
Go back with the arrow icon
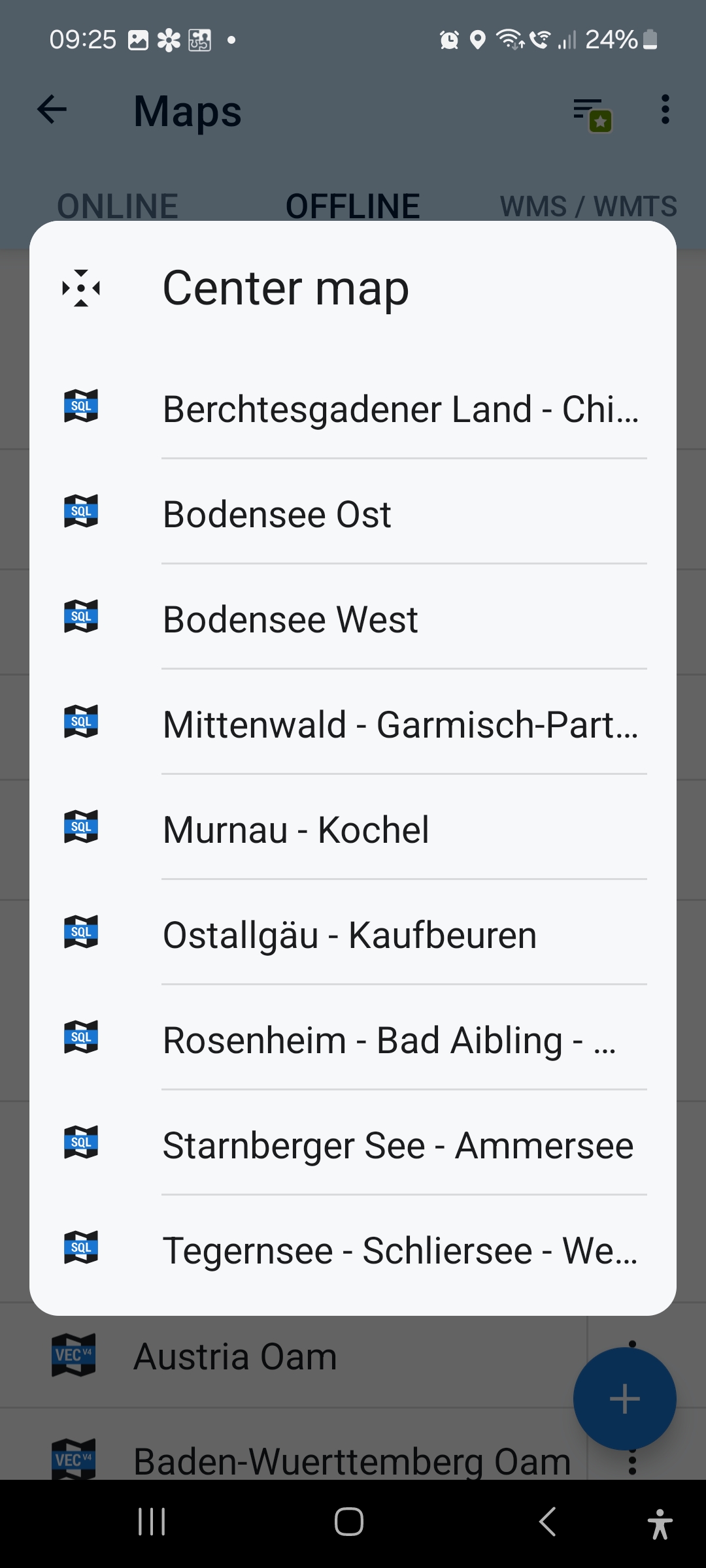coord(52,109)
